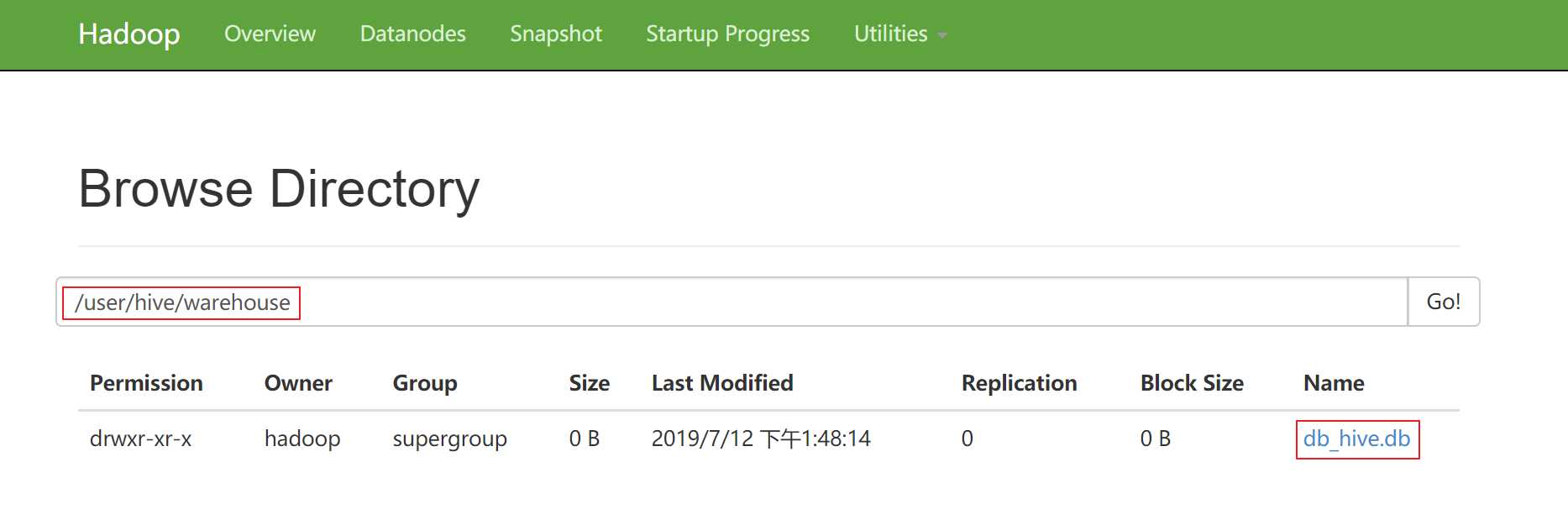Click the caret arrow beside Utilities
Image resolution: width=1568 pixels, height=520 pixels.
click(942, 35)
